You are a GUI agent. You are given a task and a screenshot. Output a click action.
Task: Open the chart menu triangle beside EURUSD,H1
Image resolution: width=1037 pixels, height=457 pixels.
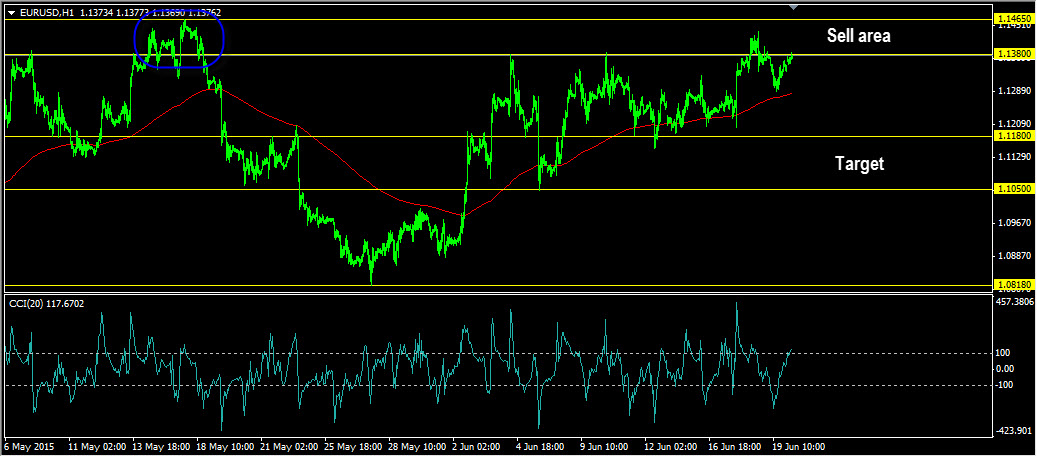[11, 12]
